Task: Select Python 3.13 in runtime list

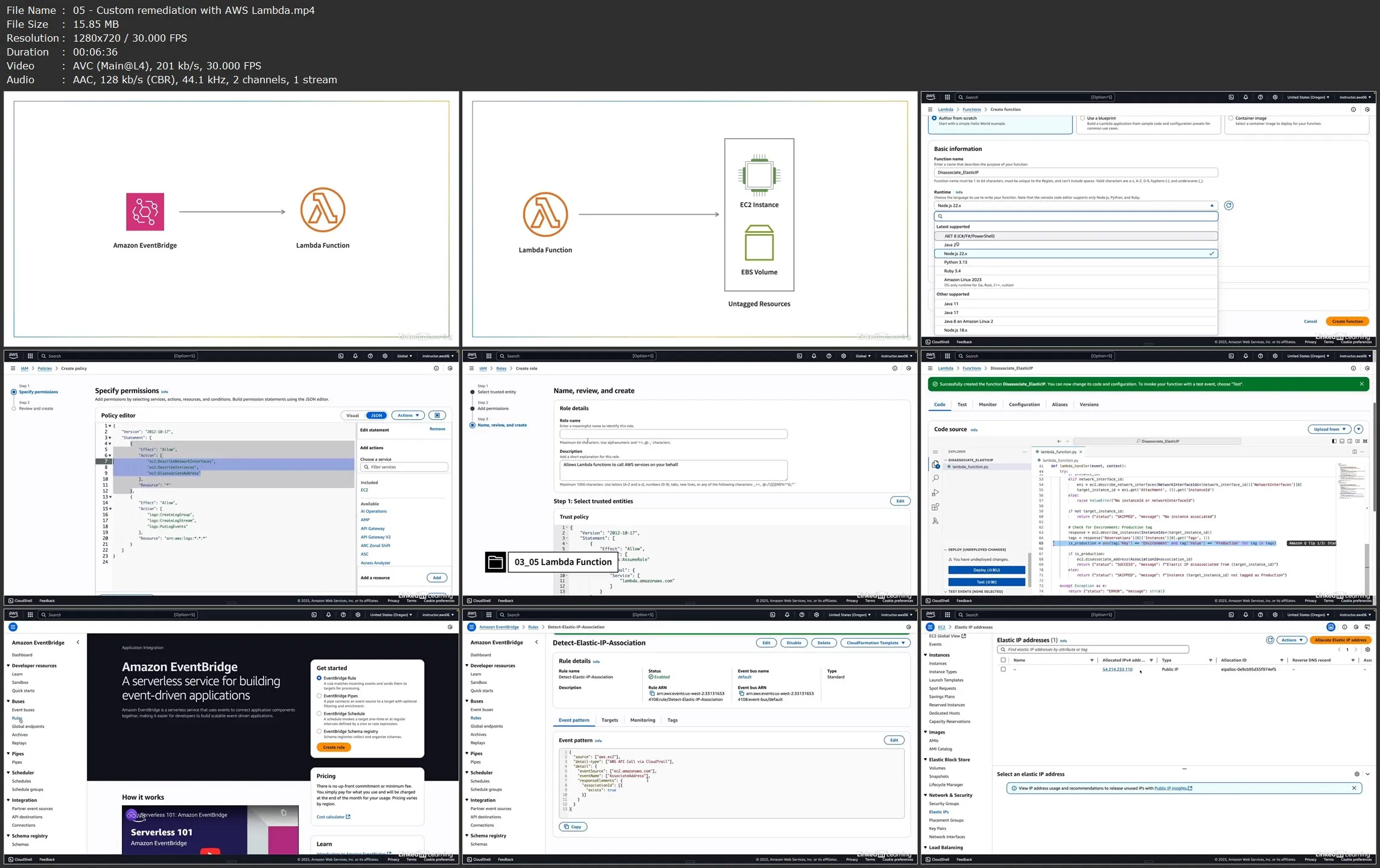Action: point(1076,262)
